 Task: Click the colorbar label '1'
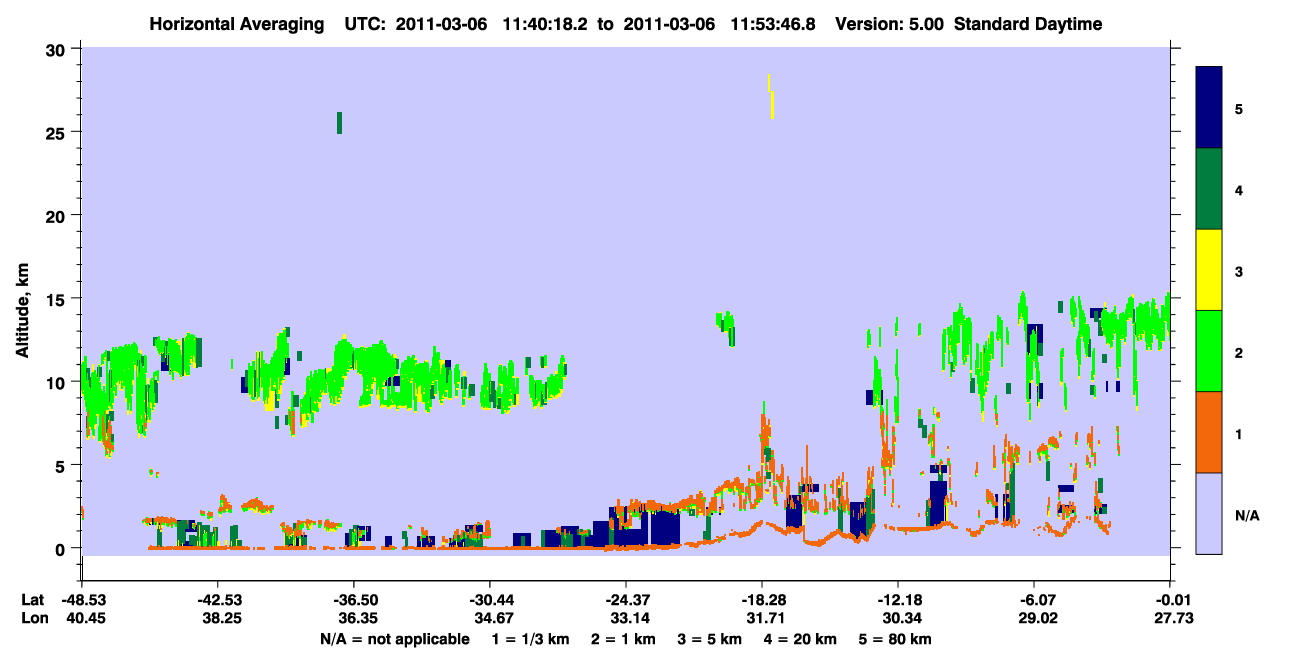pyautogui.click(x=1239, y=432)
